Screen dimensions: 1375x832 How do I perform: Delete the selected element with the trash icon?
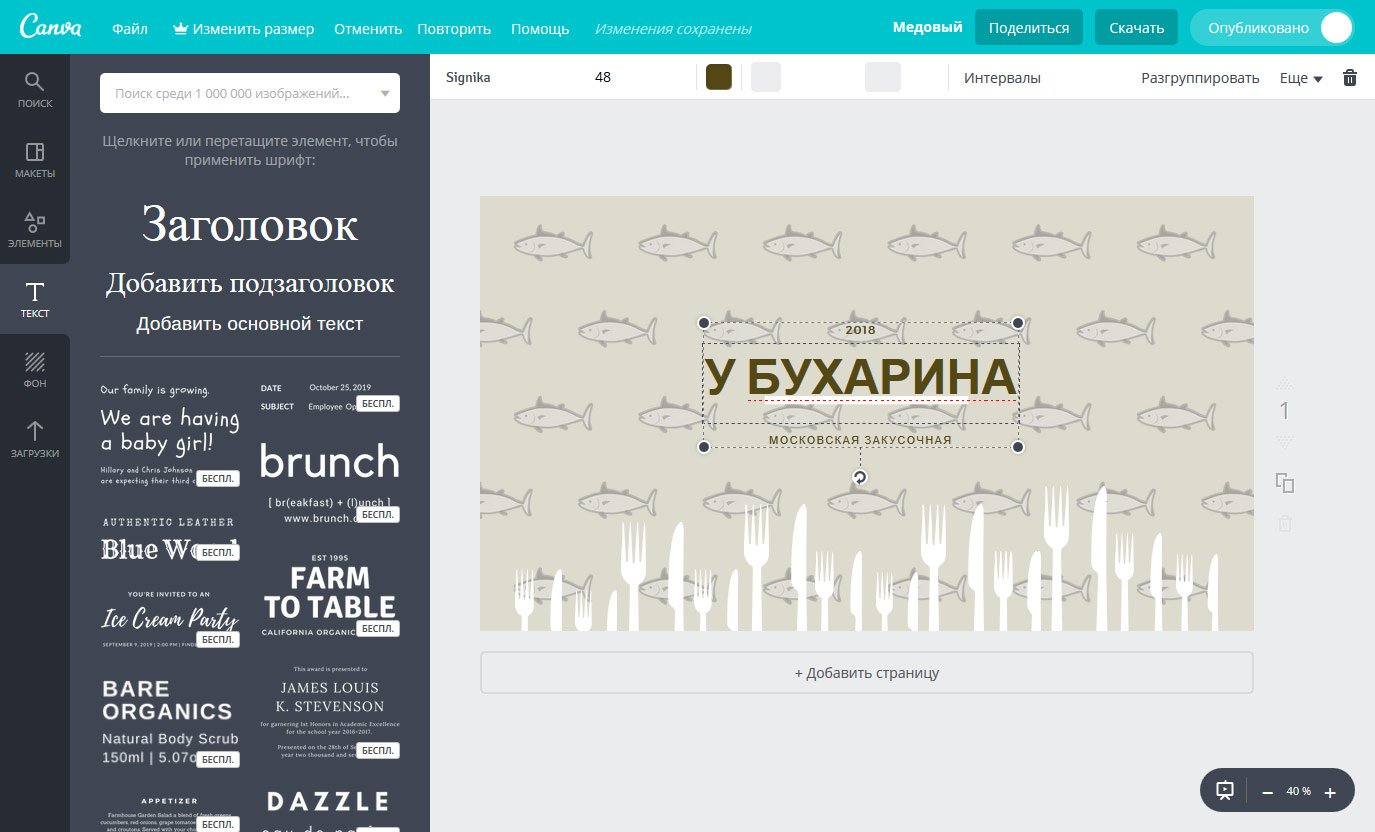(x=1350, y=78)
